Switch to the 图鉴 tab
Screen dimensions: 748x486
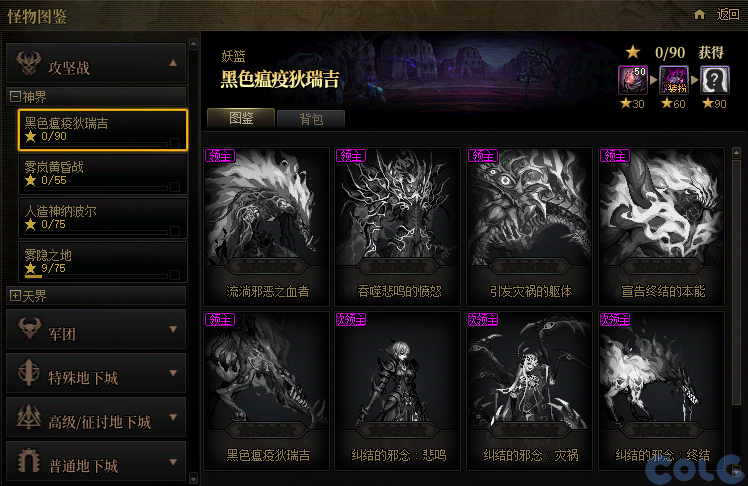tap(241, 118)
